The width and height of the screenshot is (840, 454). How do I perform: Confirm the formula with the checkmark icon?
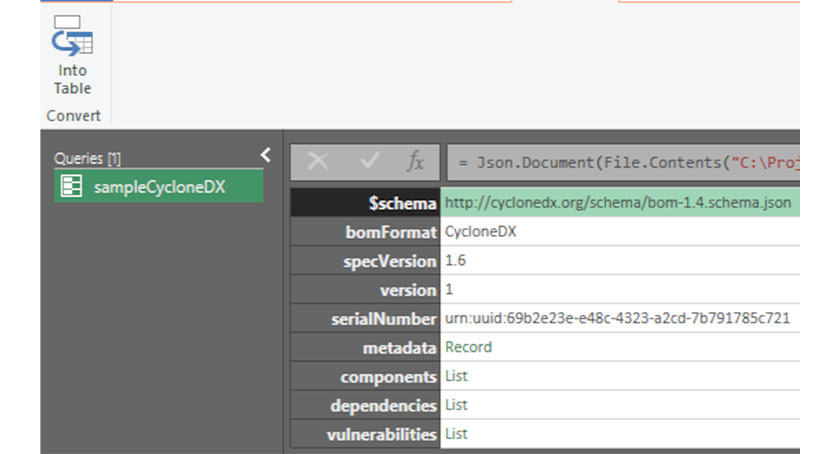pos(368,162)
